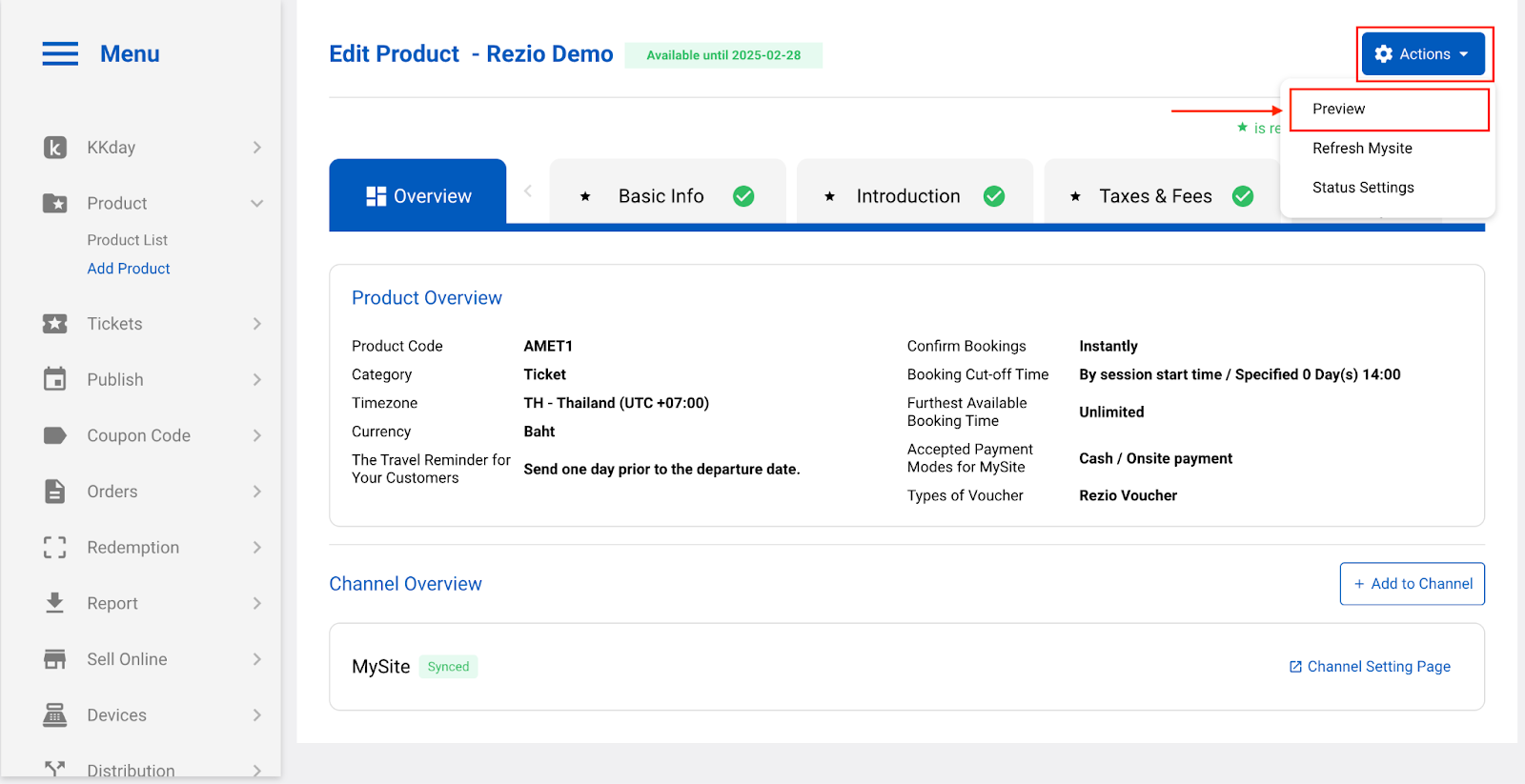Open the Add Product link

[129, 269]
